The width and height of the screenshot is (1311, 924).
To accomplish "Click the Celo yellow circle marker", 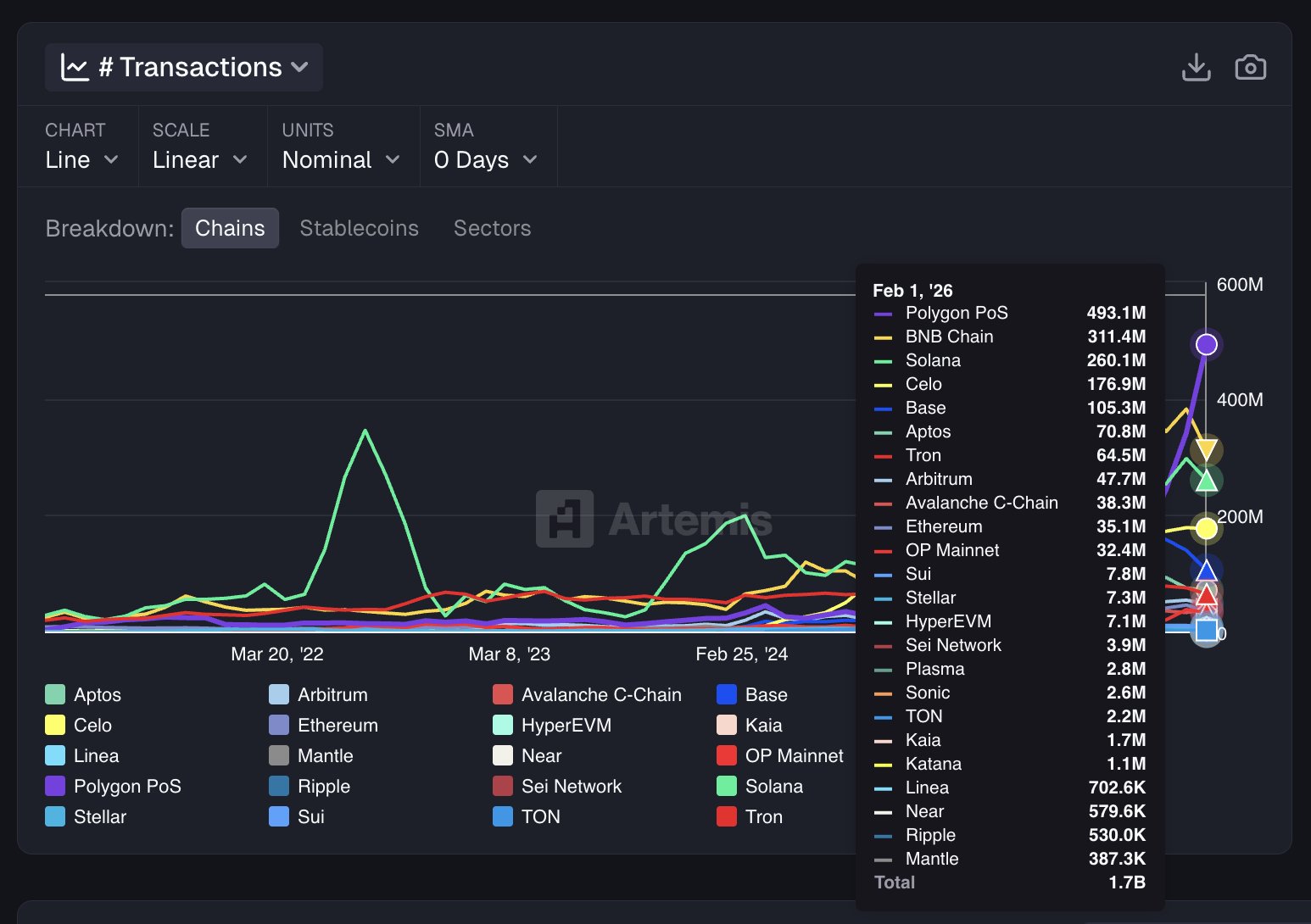I will coord(1206,529).
